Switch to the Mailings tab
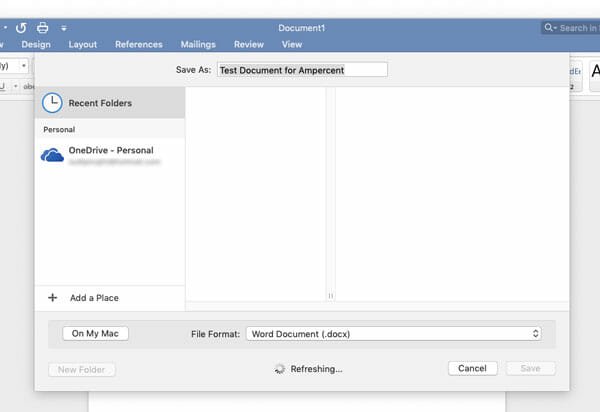This screenshot has width=600, height=412. (x=198, y=44)
